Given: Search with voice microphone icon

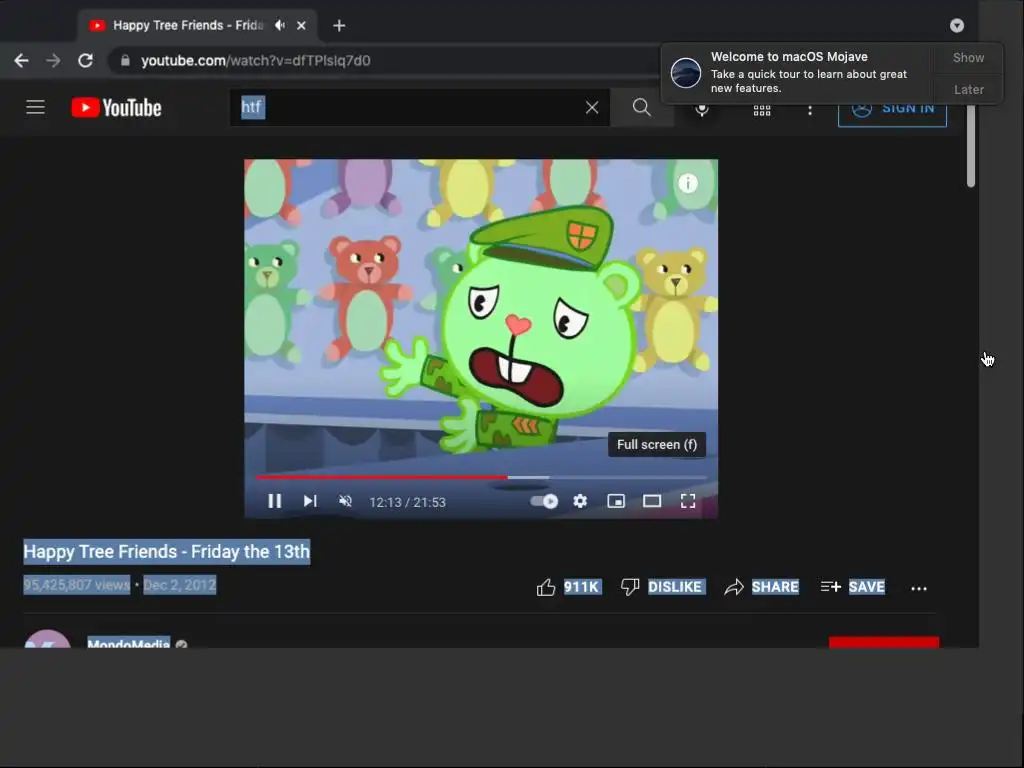Looking at the screenshot, I should [x=702, y=110].
